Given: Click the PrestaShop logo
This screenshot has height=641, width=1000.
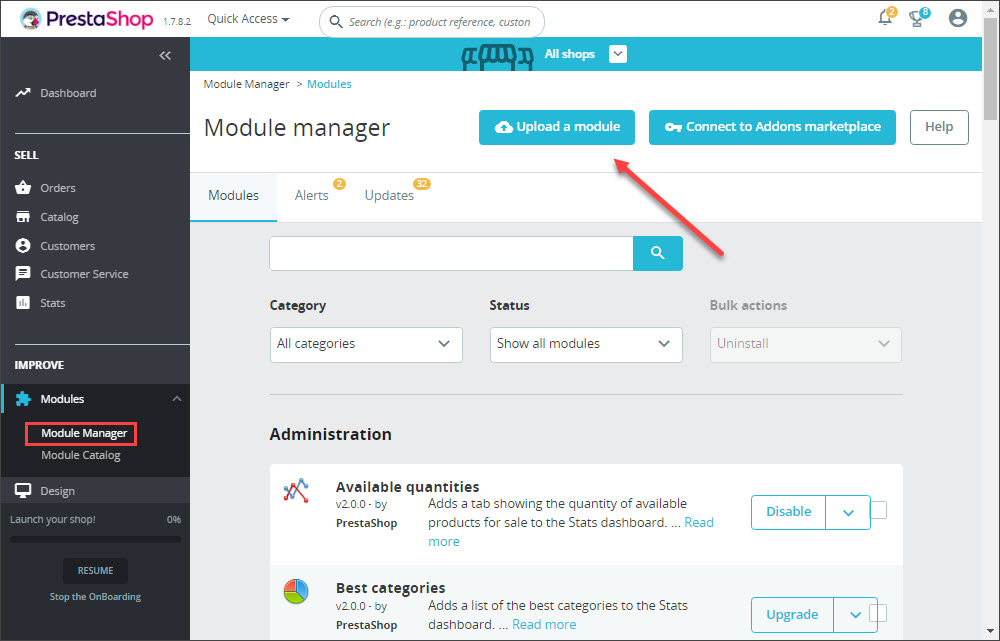Looking at the screenshot, I should (x=87, y=18).
